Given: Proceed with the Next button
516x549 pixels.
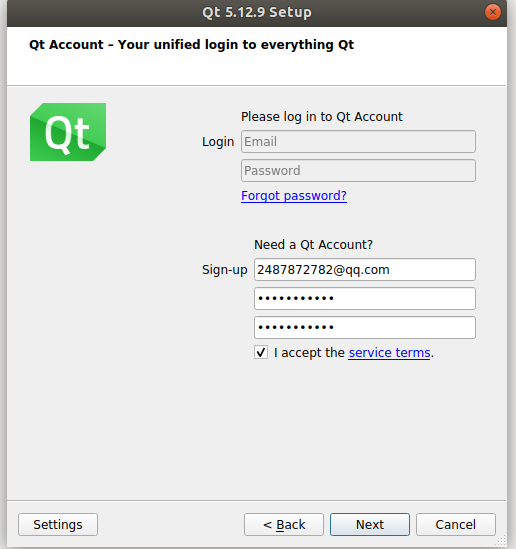Looking at the screenshot, I should (x=370, y=524).
